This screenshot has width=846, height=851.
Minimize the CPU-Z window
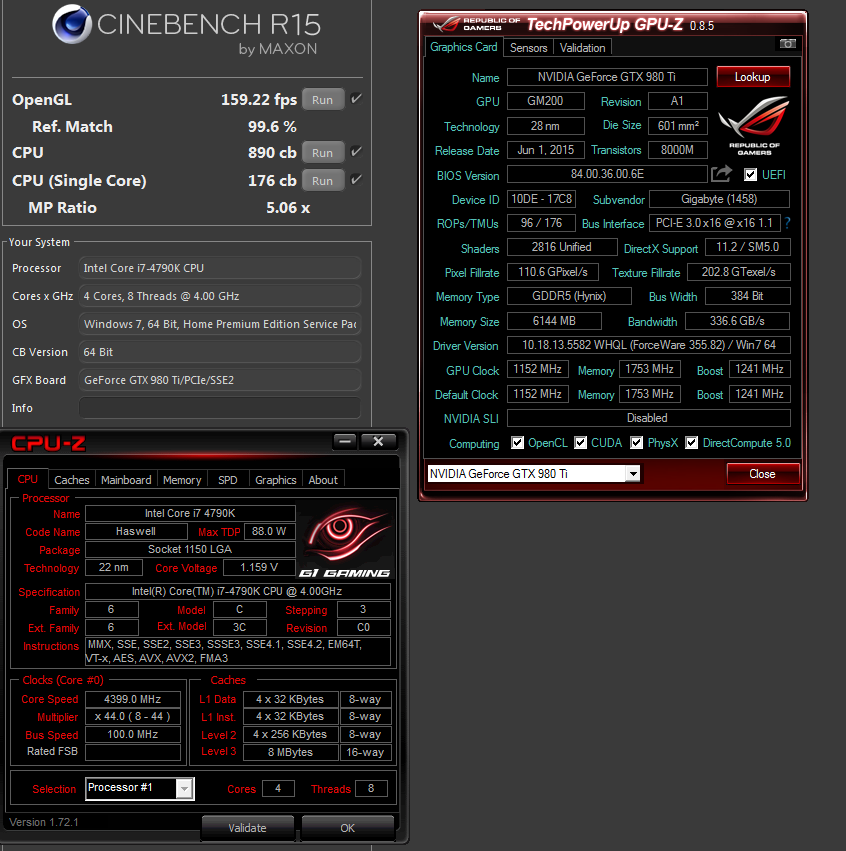[x=345, y=442]
